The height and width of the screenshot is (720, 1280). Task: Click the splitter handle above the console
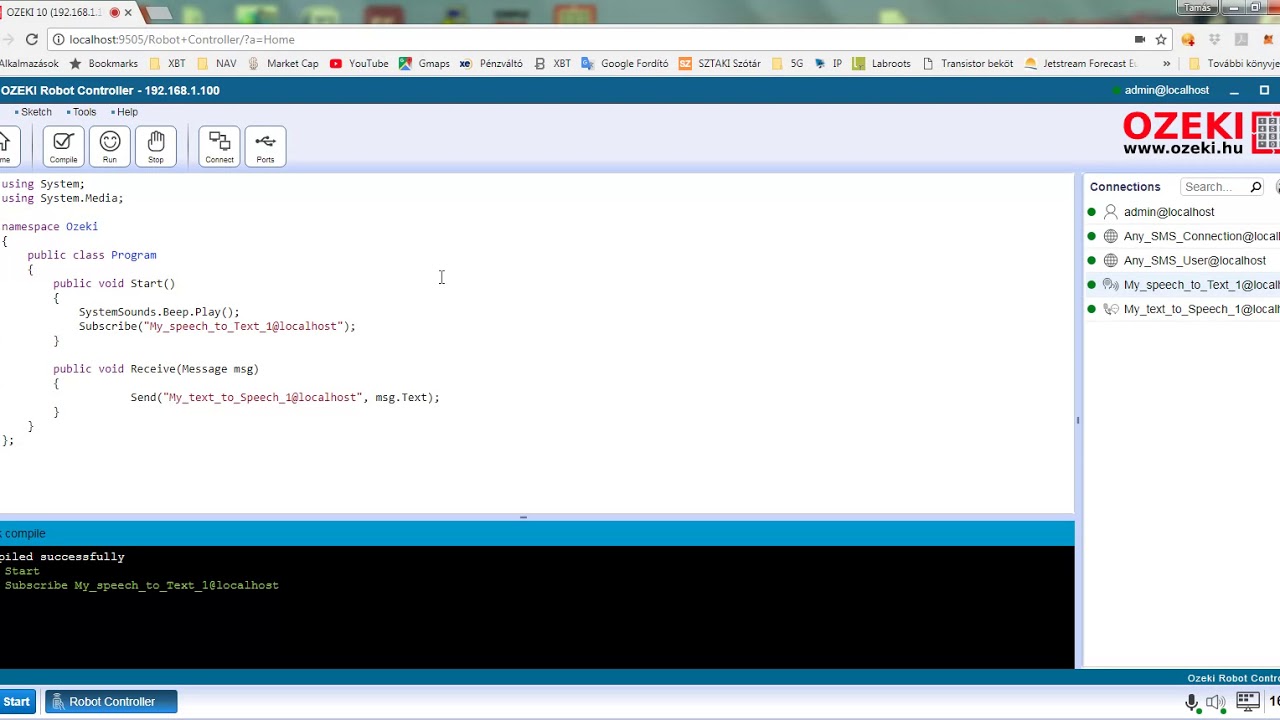point(523,517)
